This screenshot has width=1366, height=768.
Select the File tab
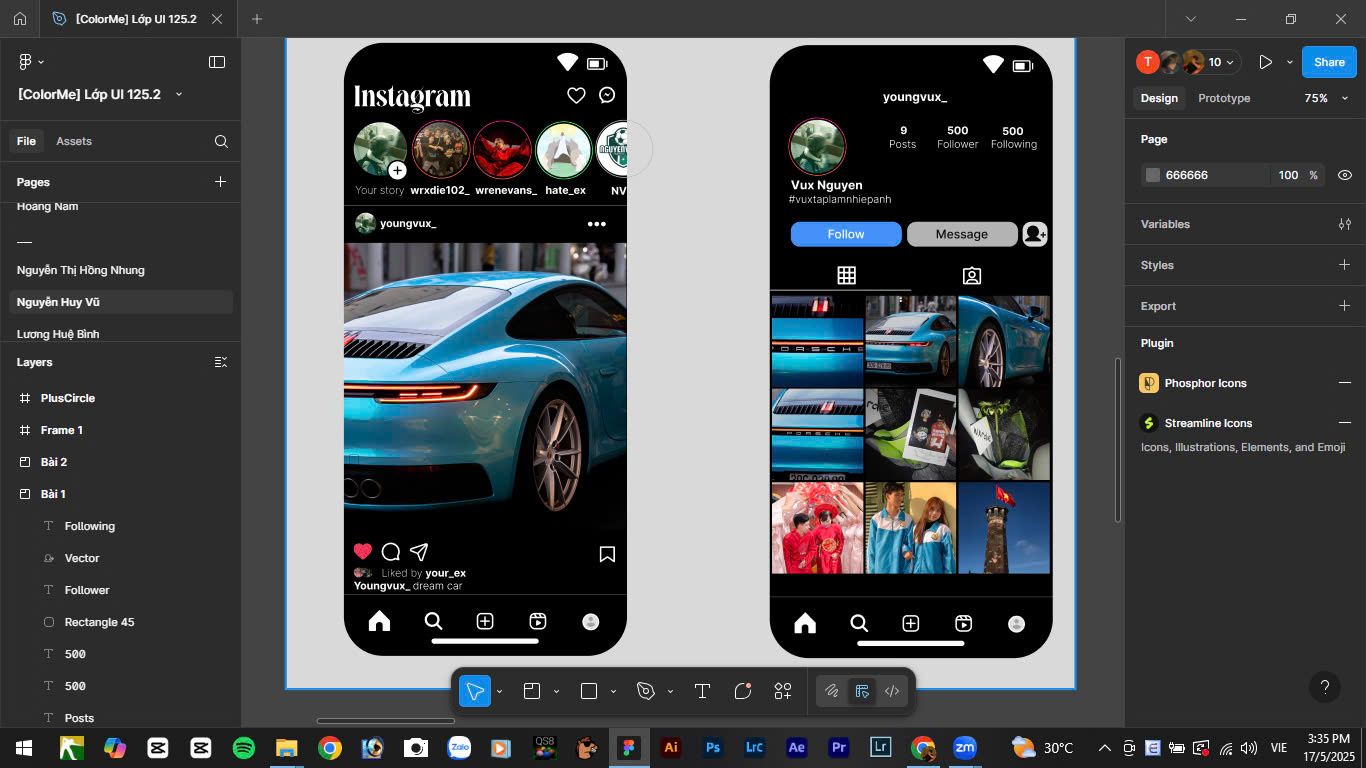point(26,141)
